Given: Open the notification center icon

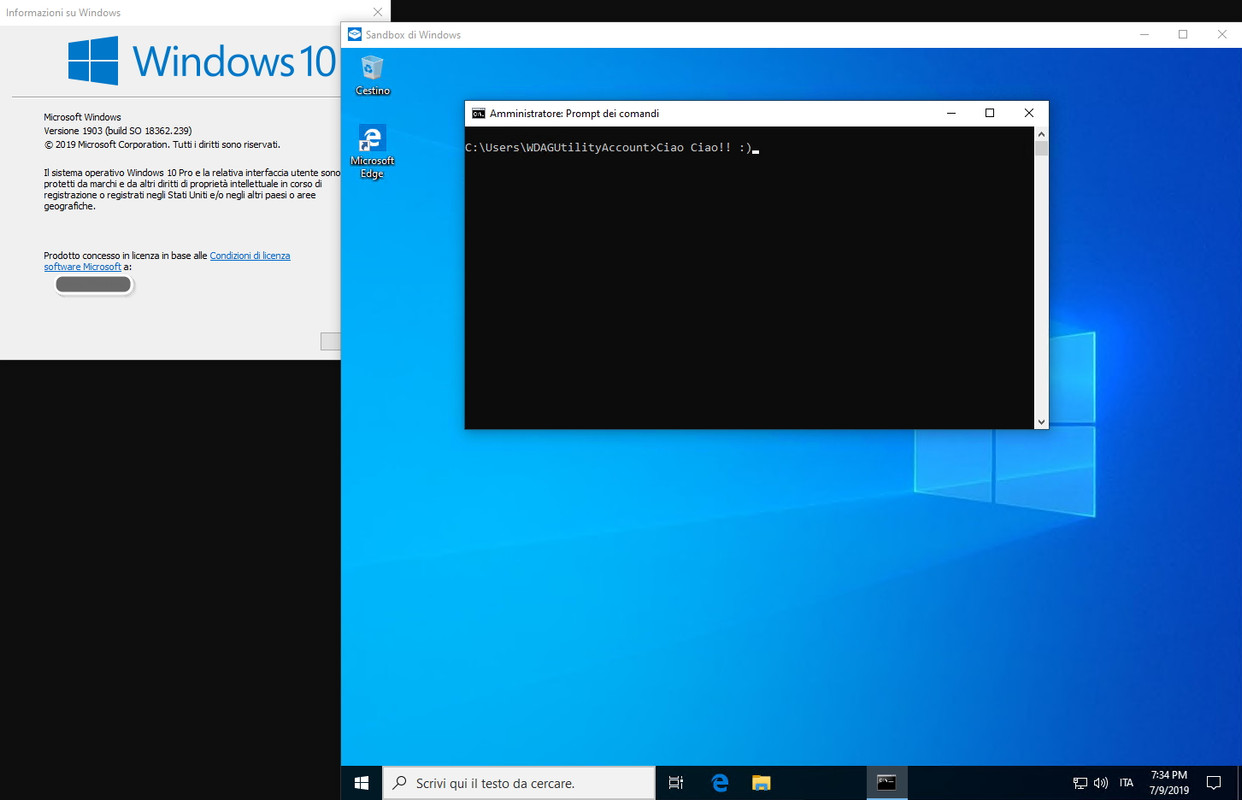Looking at the screenshot, I should (1214, 783).
